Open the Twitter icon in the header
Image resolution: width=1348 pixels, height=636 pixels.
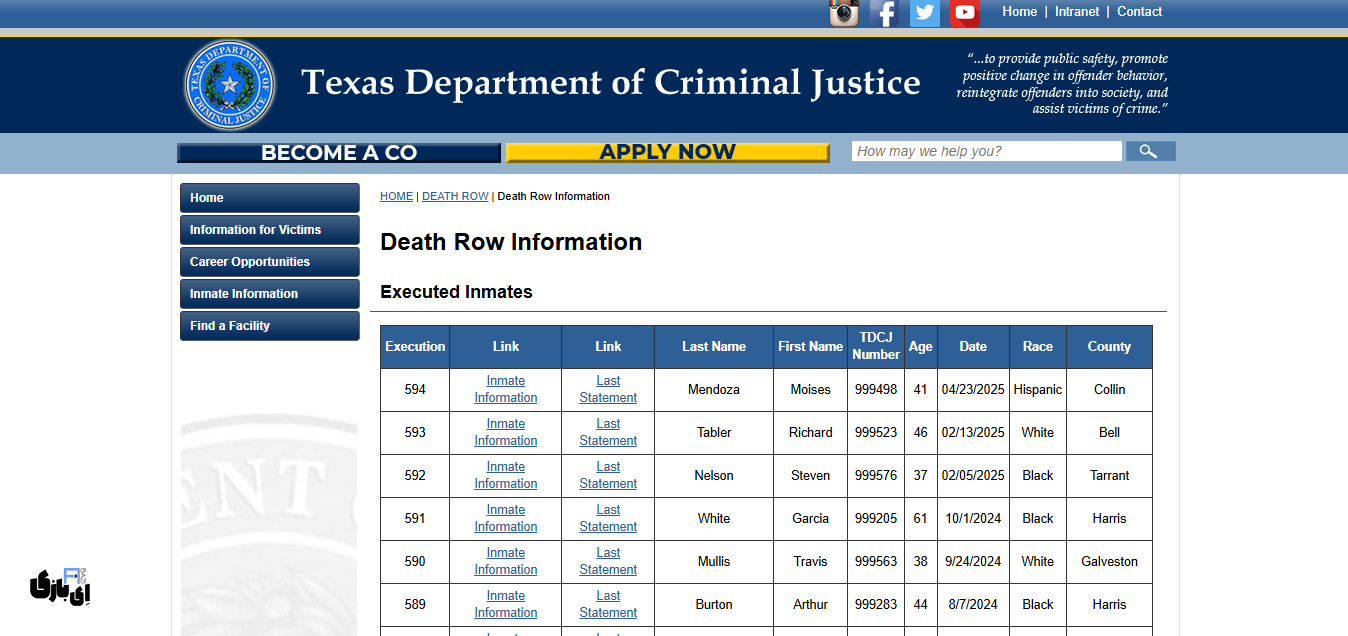(924, 13)
